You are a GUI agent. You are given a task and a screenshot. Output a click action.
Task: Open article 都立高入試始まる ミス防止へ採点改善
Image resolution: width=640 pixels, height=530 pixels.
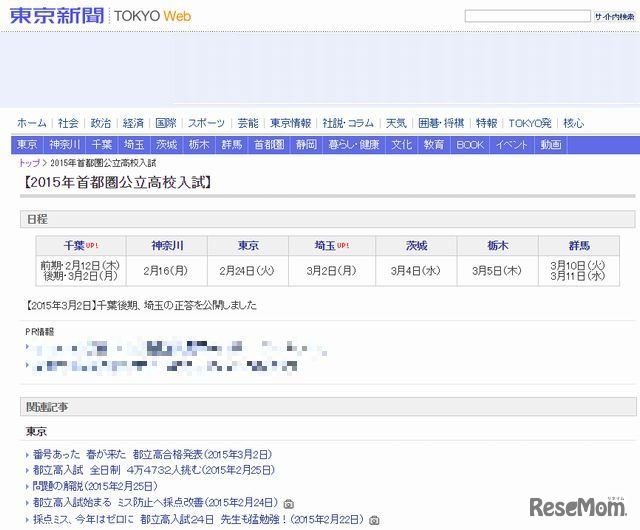157,503
